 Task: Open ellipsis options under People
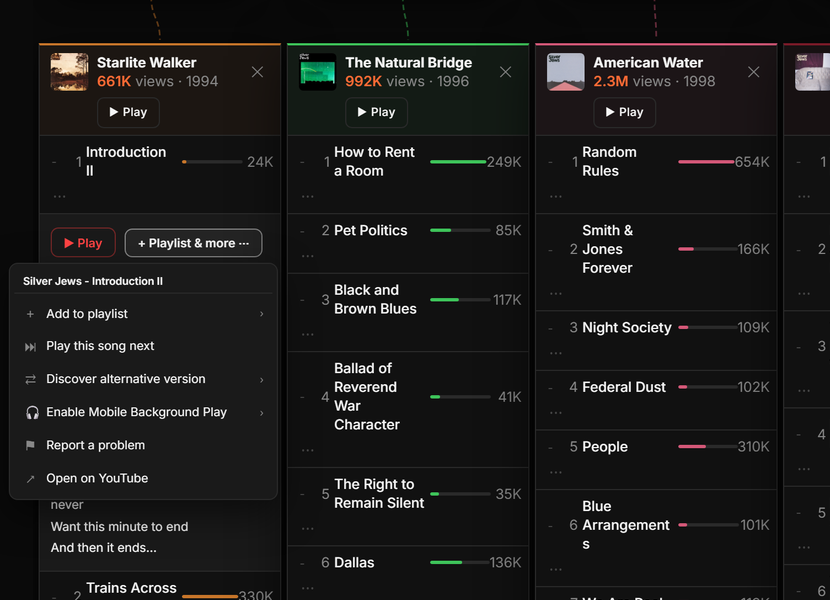pos(556,472)
